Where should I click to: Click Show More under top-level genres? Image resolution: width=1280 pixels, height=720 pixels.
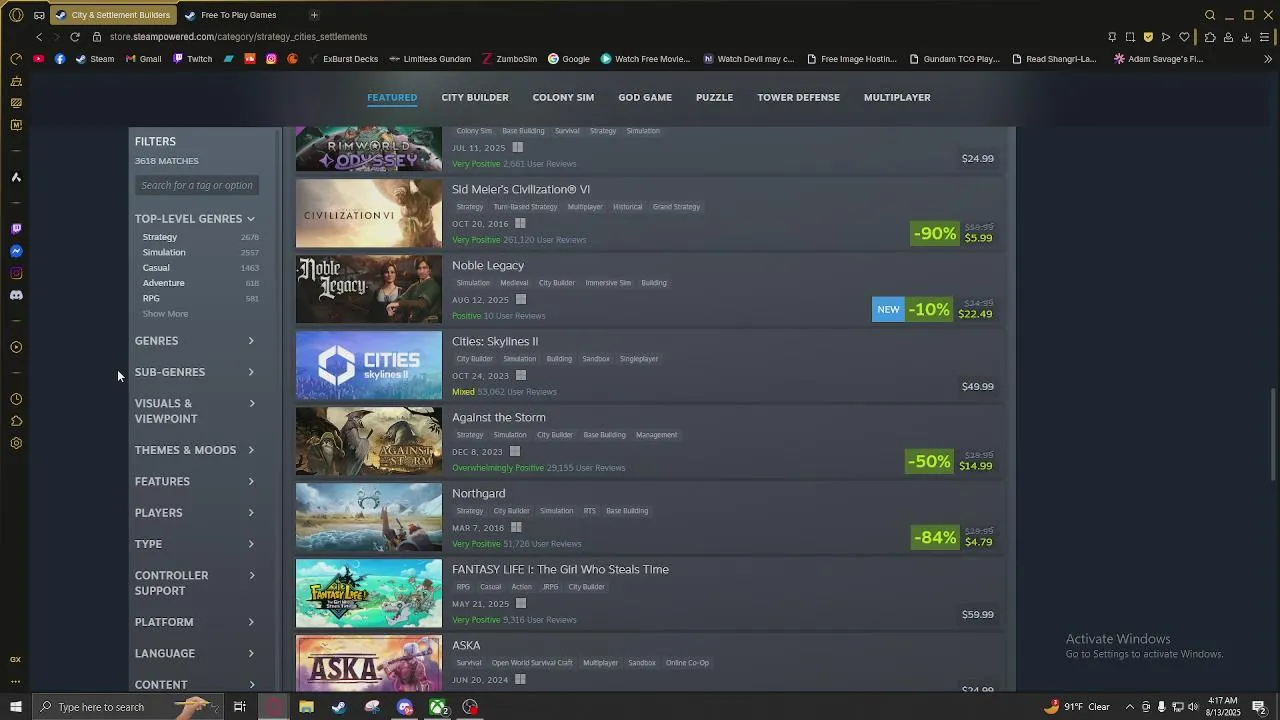point(165,314)
